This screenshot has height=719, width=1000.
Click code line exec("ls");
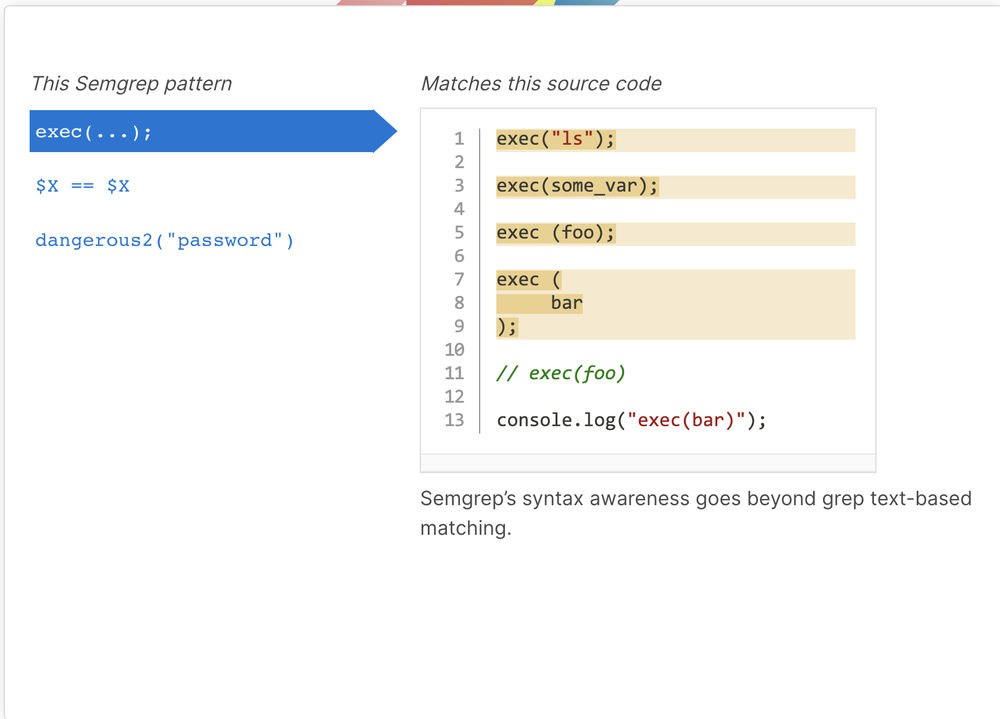coord(555,139)
